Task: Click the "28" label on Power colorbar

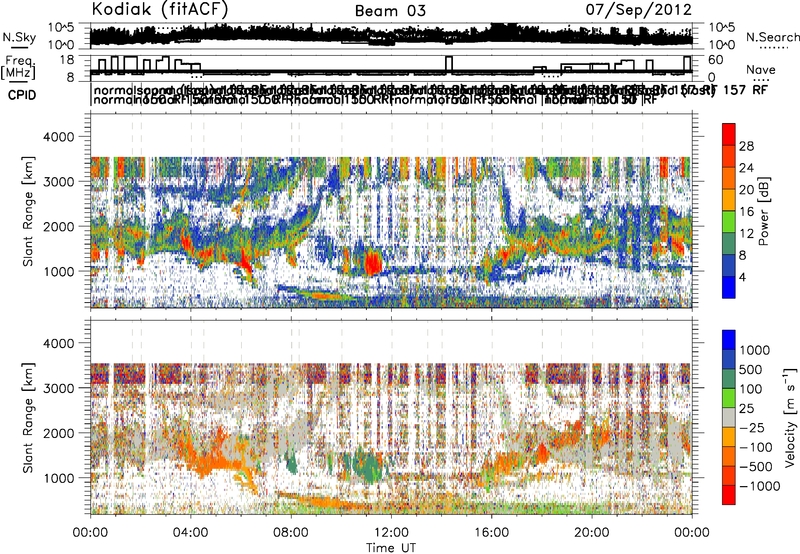Action: tap(746, 146)
